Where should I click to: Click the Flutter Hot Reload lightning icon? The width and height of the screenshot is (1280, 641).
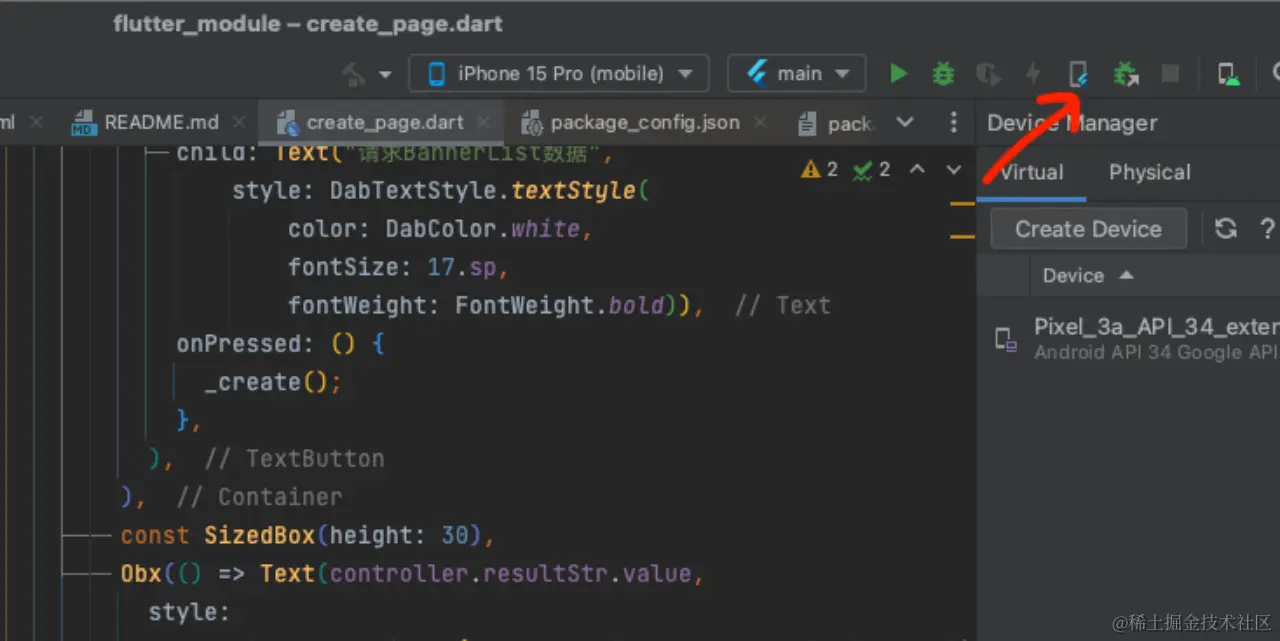(1034, 73)
